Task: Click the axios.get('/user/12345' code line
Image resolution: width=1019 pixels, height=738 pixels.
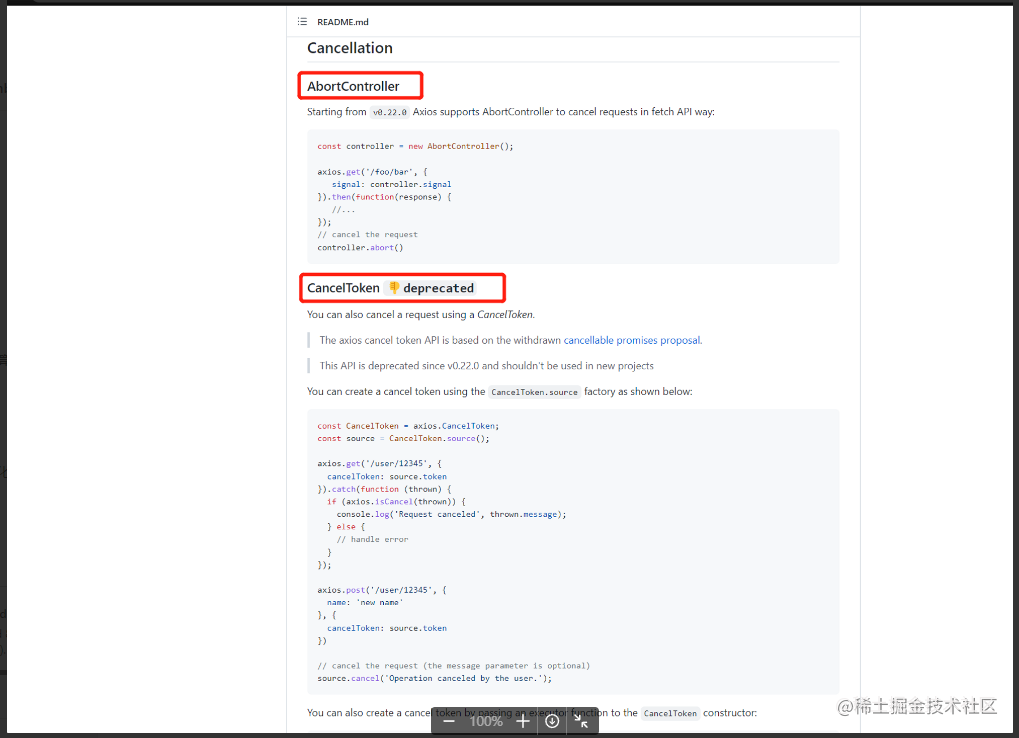Action: (x=380, y=464)
